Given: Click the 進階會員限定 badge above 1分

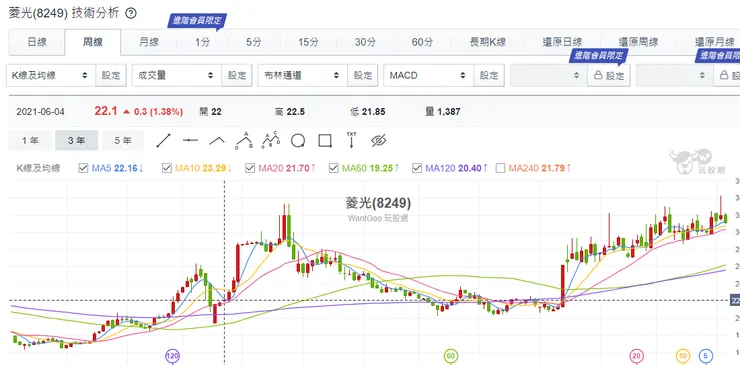Looking at the screenshot, I should pos(197,20).
